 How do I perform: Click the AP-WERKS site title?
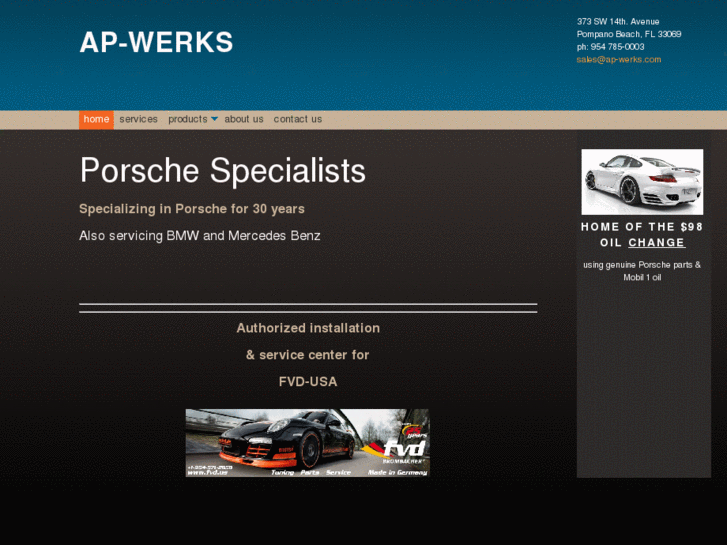[x=156, y=42]
